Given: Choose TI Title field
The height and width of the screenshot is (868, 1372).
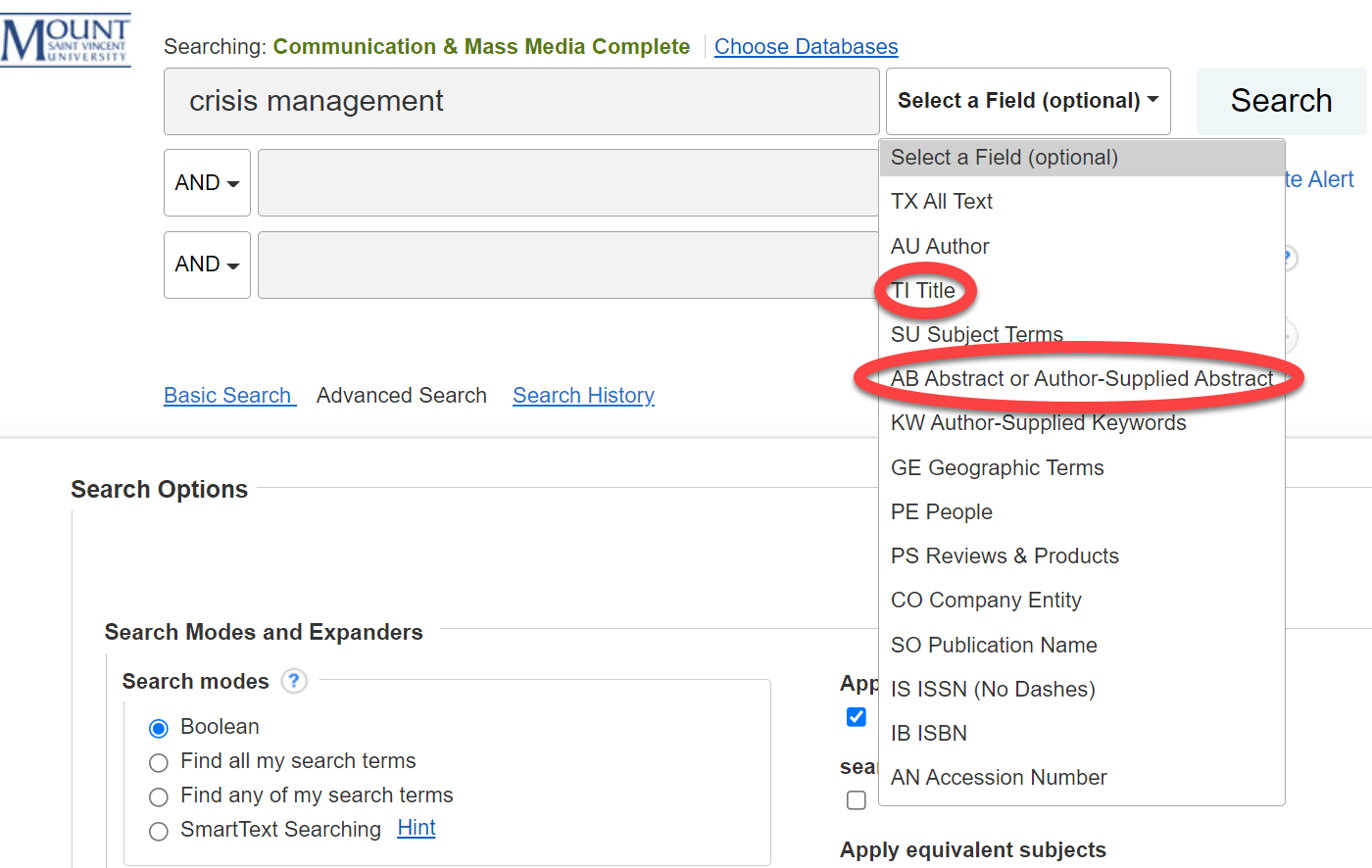Looking at the screenshot, I should pos(1082,291).
